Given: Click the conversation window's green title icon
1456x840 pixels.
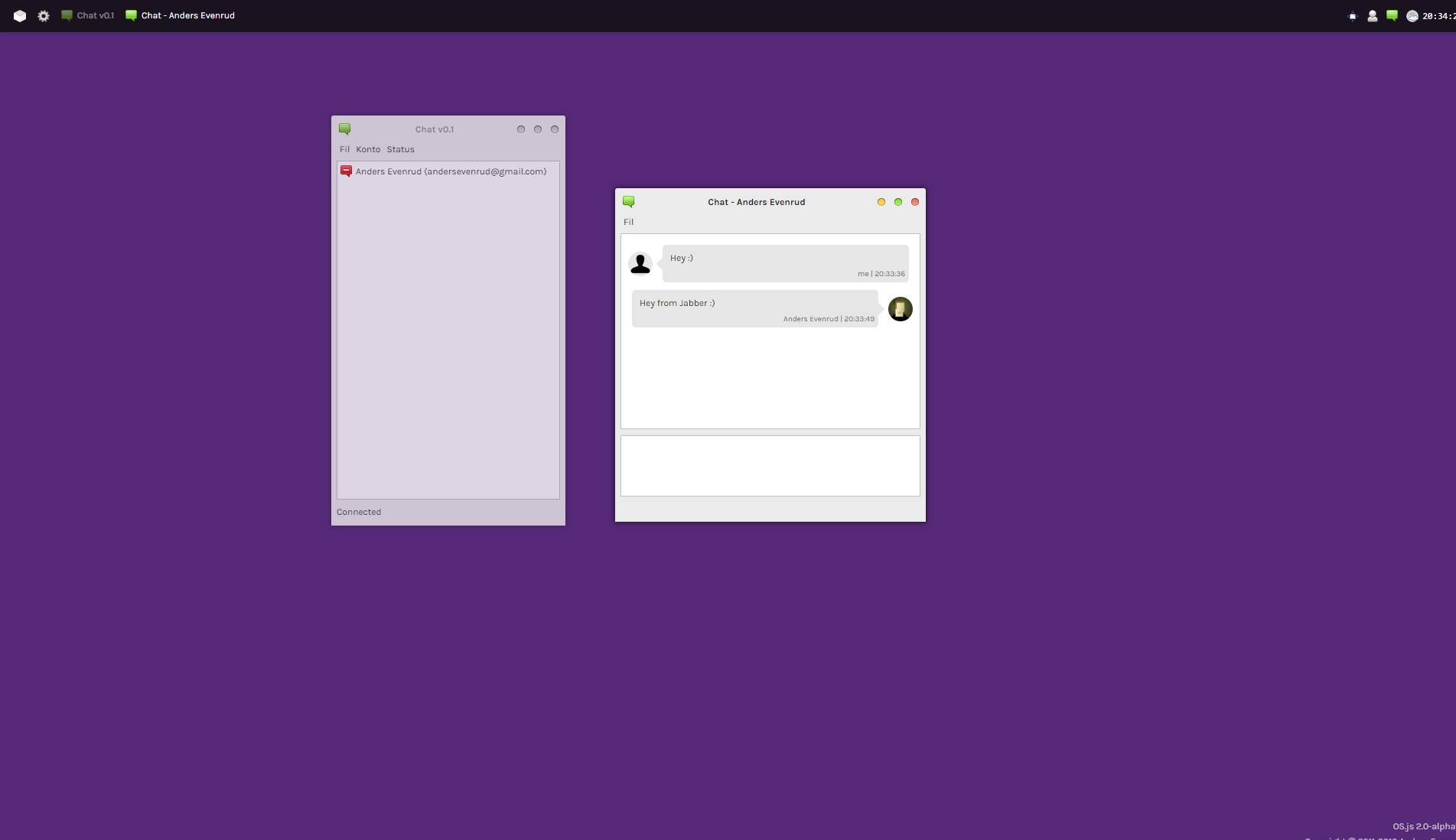Looking at the screenshot, I should (x=629, y=202).
